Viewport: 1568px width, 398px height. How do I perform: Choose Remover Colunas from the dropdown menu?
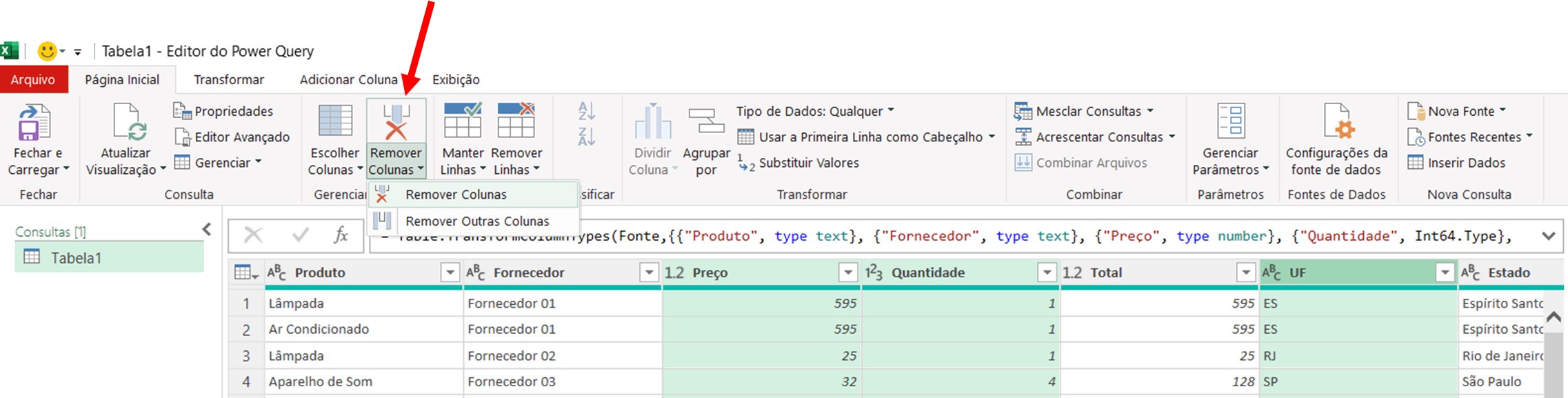(474, 195)
